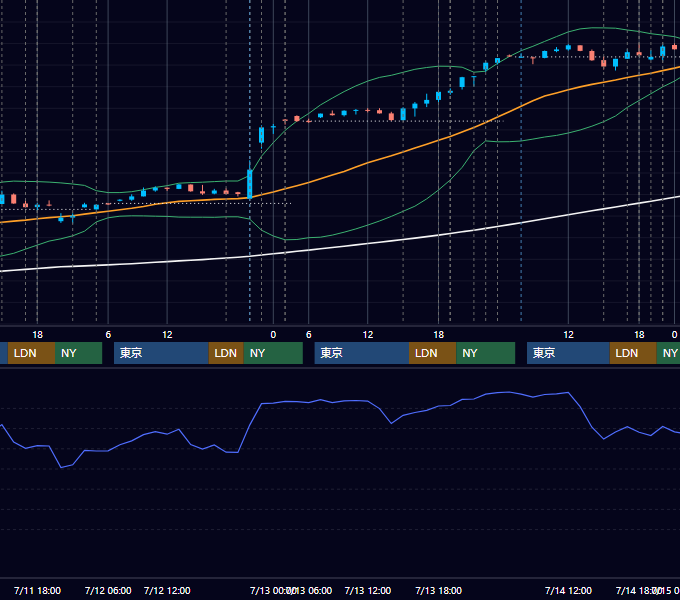680x600 pixels.
Task: Select the 7/13 東京 session block
Action: tap(362, 353)
